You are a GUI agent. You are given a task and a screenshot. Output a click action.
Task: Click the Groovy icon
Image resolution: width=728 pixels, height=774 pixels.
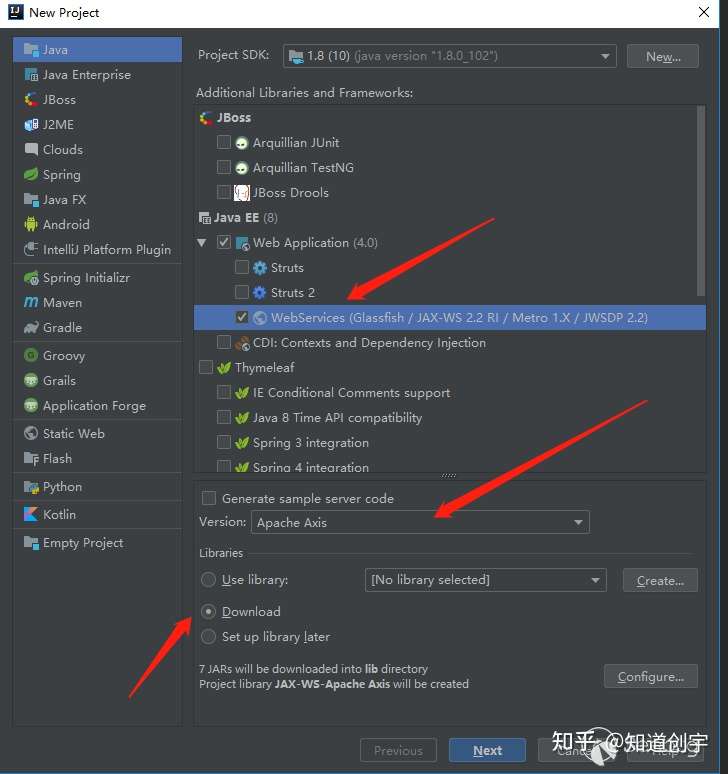(31, 355)
